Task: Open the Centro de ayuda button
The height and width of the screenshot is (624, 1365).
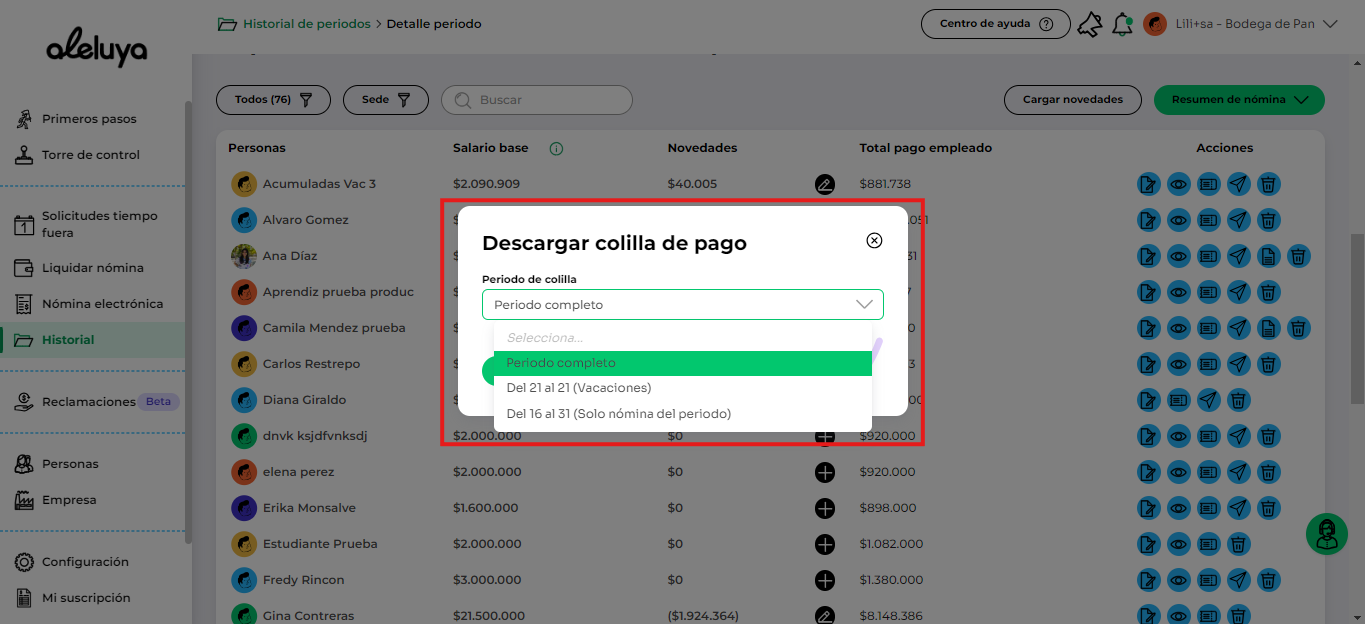Action: [x=996, y=24]
